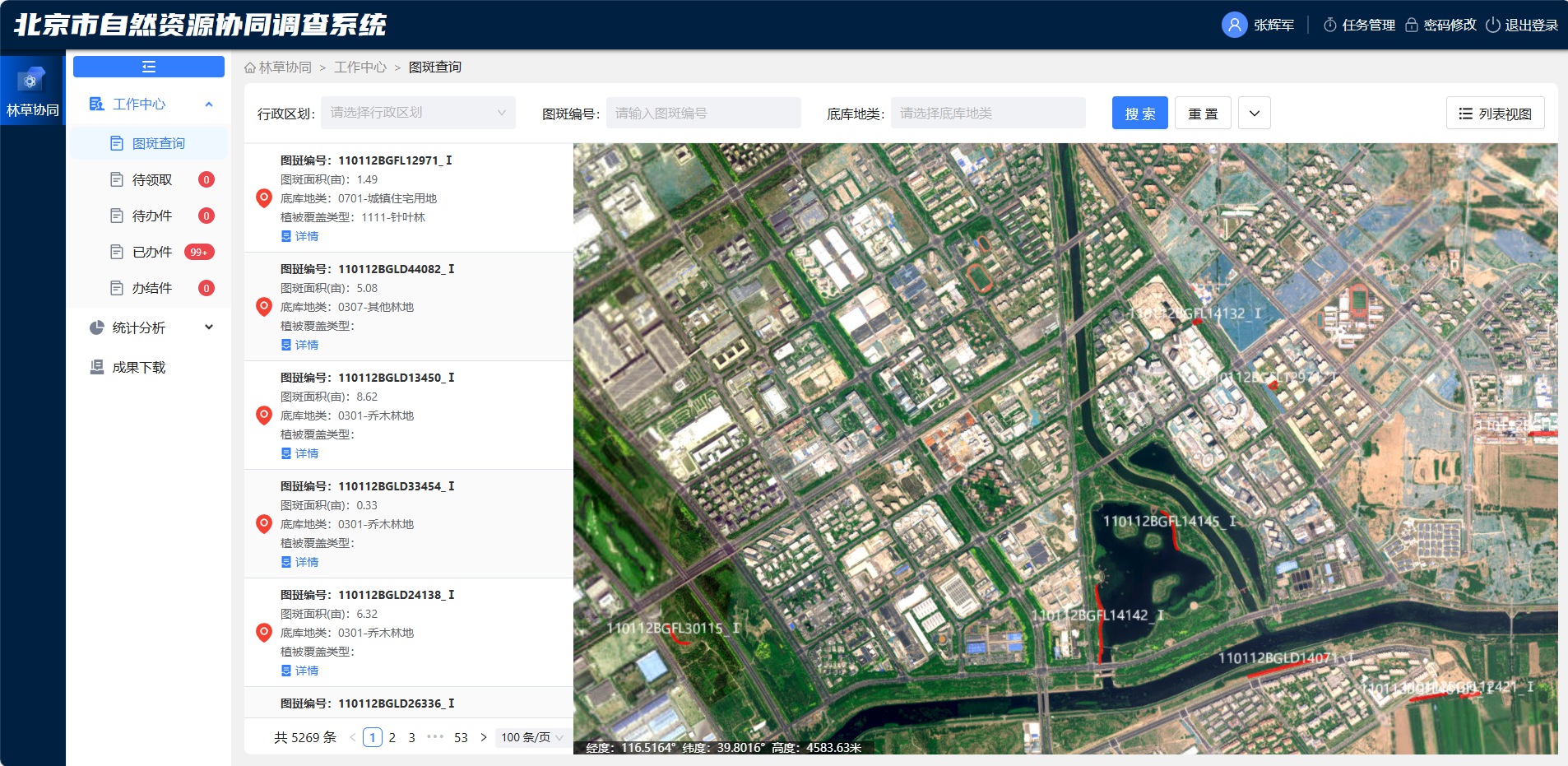Open the 待办件 menu item
Viewport: 1568px width, 766px height.
click(x=149, y=216)
